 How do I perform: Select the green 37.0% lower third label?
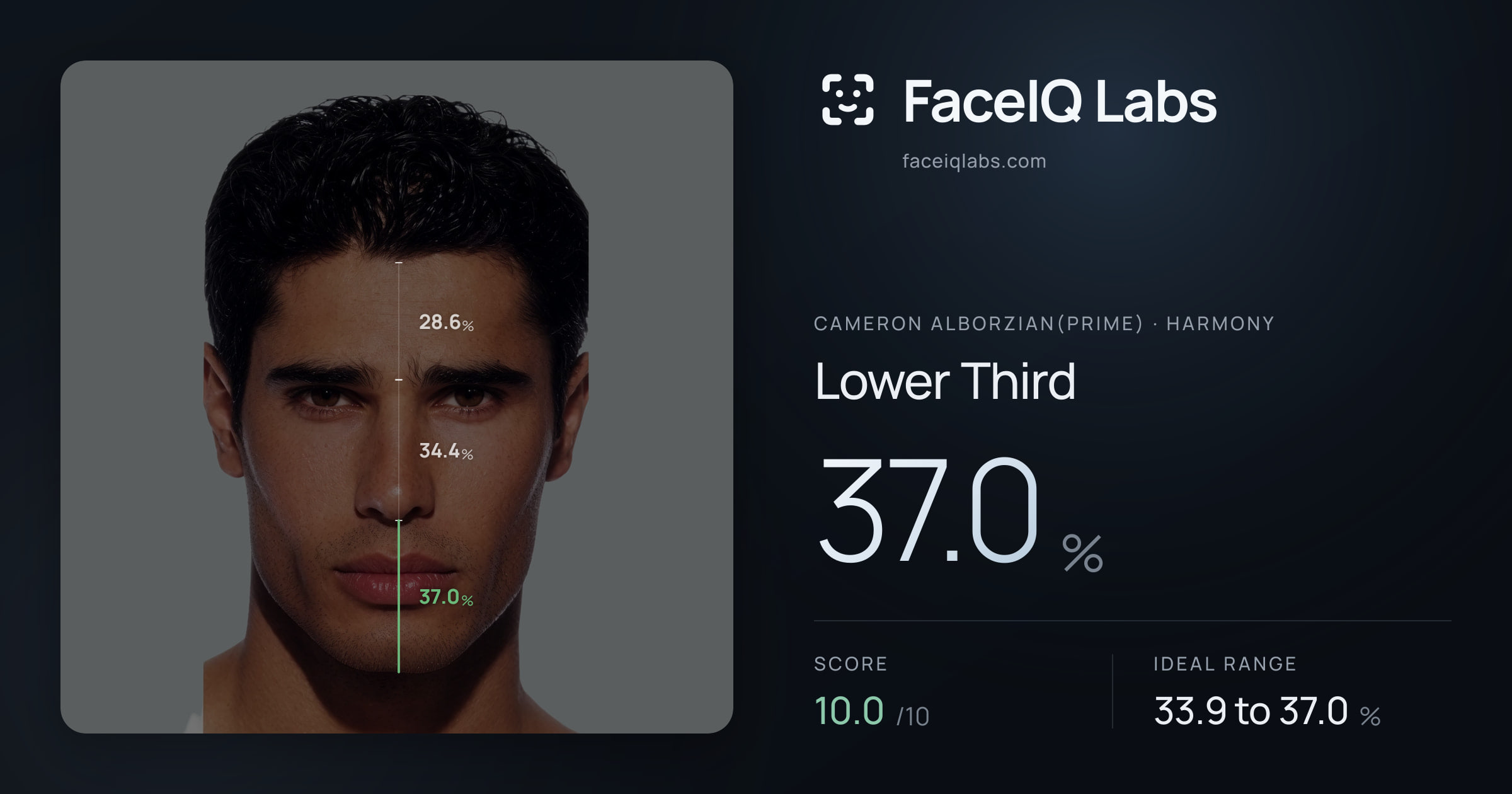click(x=446, y=597)
